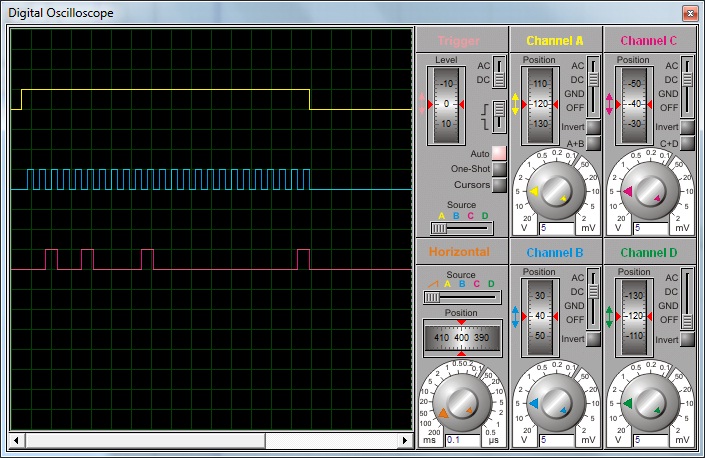Image resolution: width=705 pixels, height=458 pixels.
Task: Click the Channel B voltage input field
Action: 554,439
